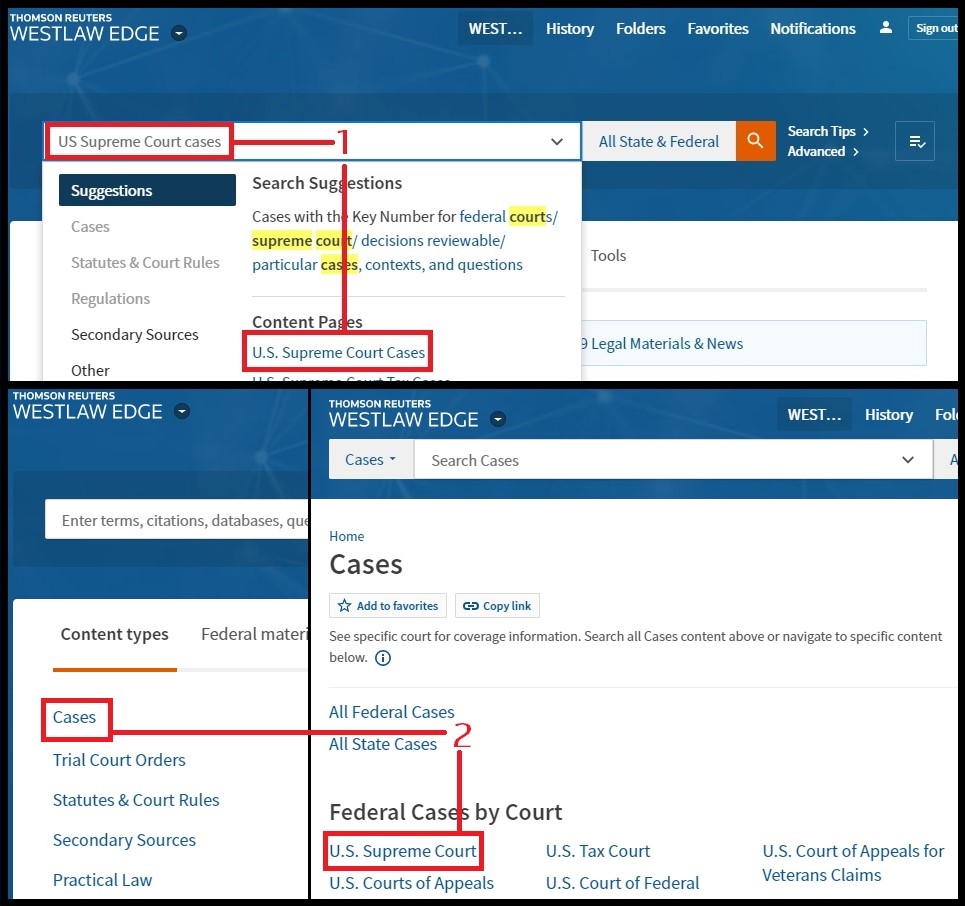Image resolution: width=965 pixels, height=906 pixels.
Task: Click the U.S. Supreme Court Cases suggestion
Action: (339, 352)
